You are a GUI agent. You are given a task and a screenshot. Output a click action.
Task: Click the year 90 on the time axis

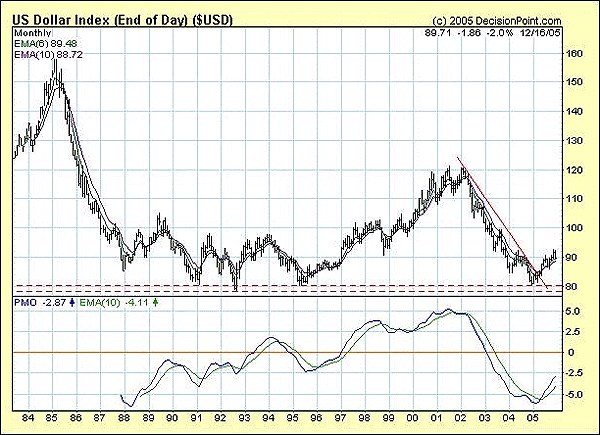click(x=172, y=417)
